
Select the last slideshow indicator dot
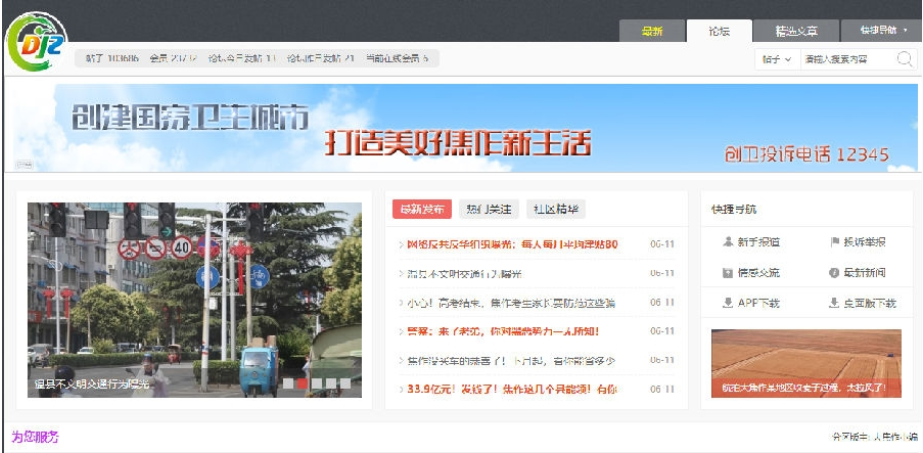[345, 383]
